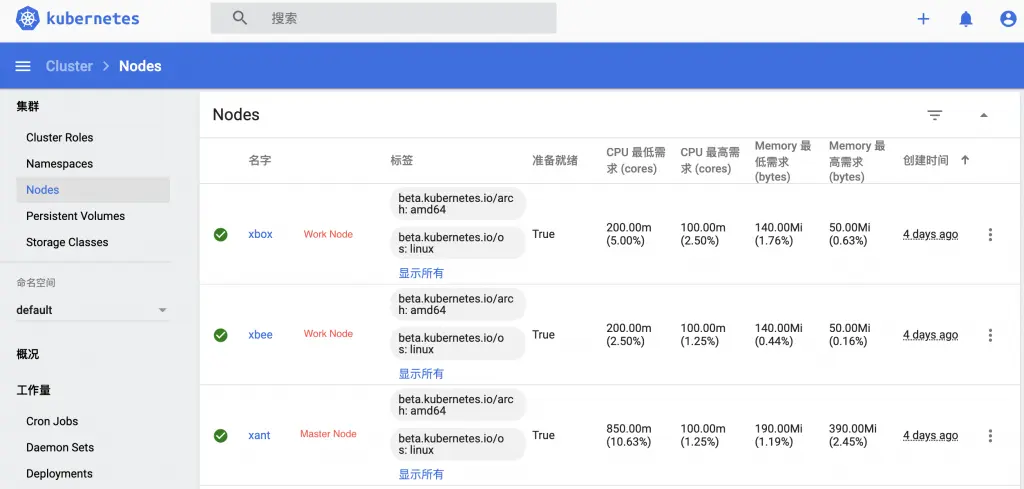This screenshot has width=1024, height=489.
Task: Click the search input field
Action: (400, 18)
